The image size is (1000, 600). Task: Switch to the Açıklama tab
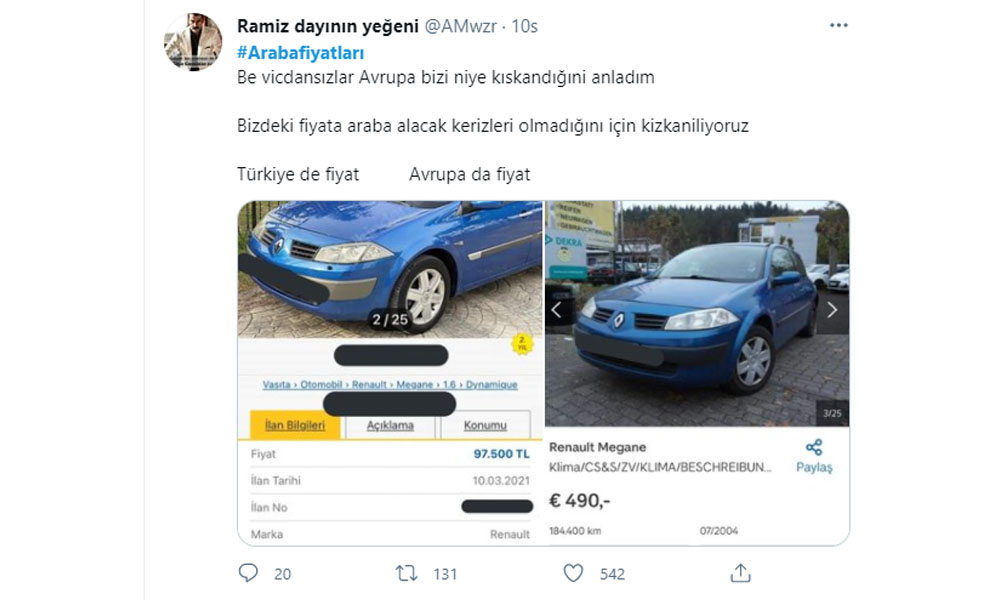click(390, 425)
